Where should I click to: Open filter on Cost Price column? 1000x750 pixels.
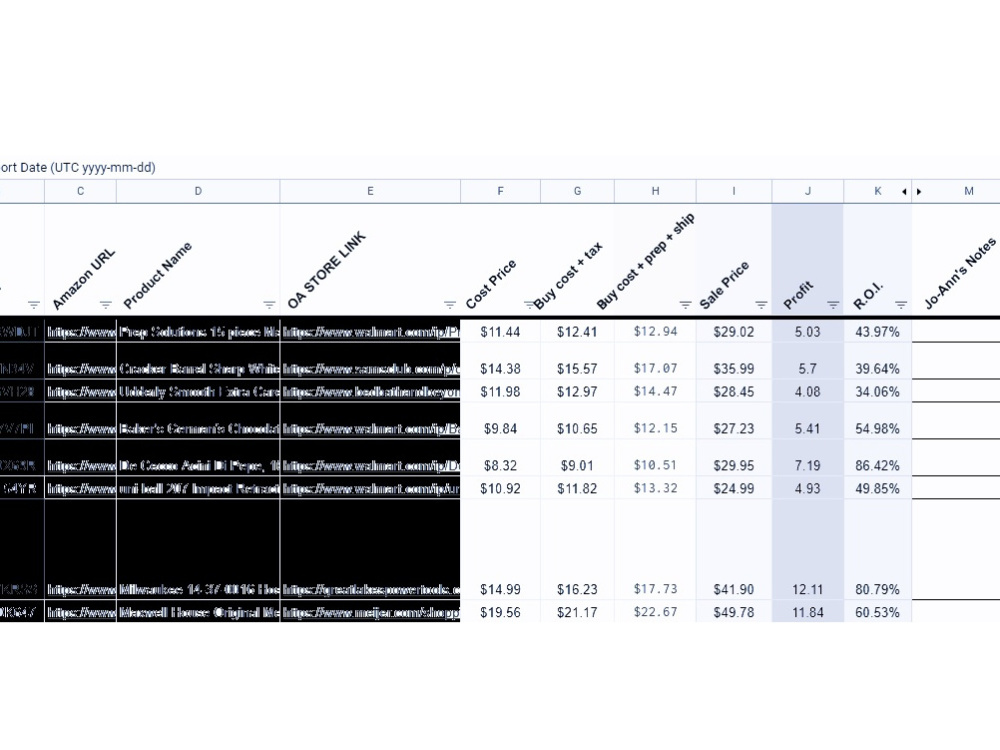point(529,305)
